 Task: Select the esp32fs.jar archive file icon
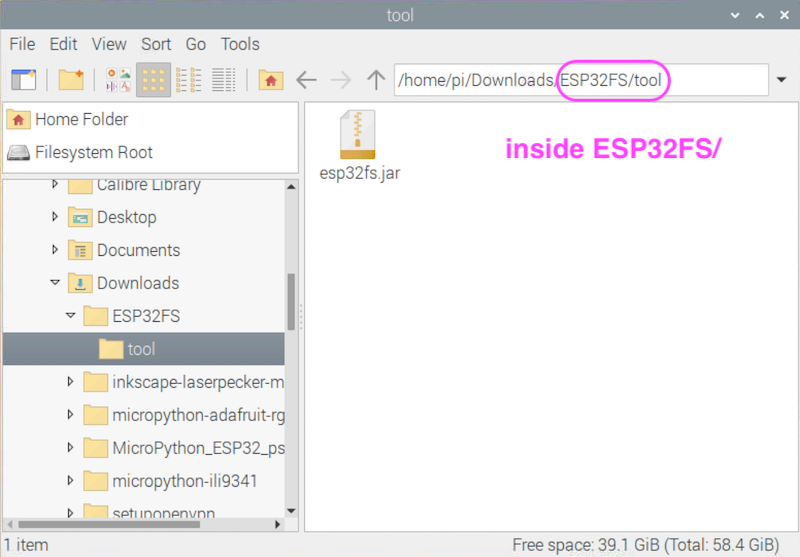pyautogui.click(x=358, y=135)
